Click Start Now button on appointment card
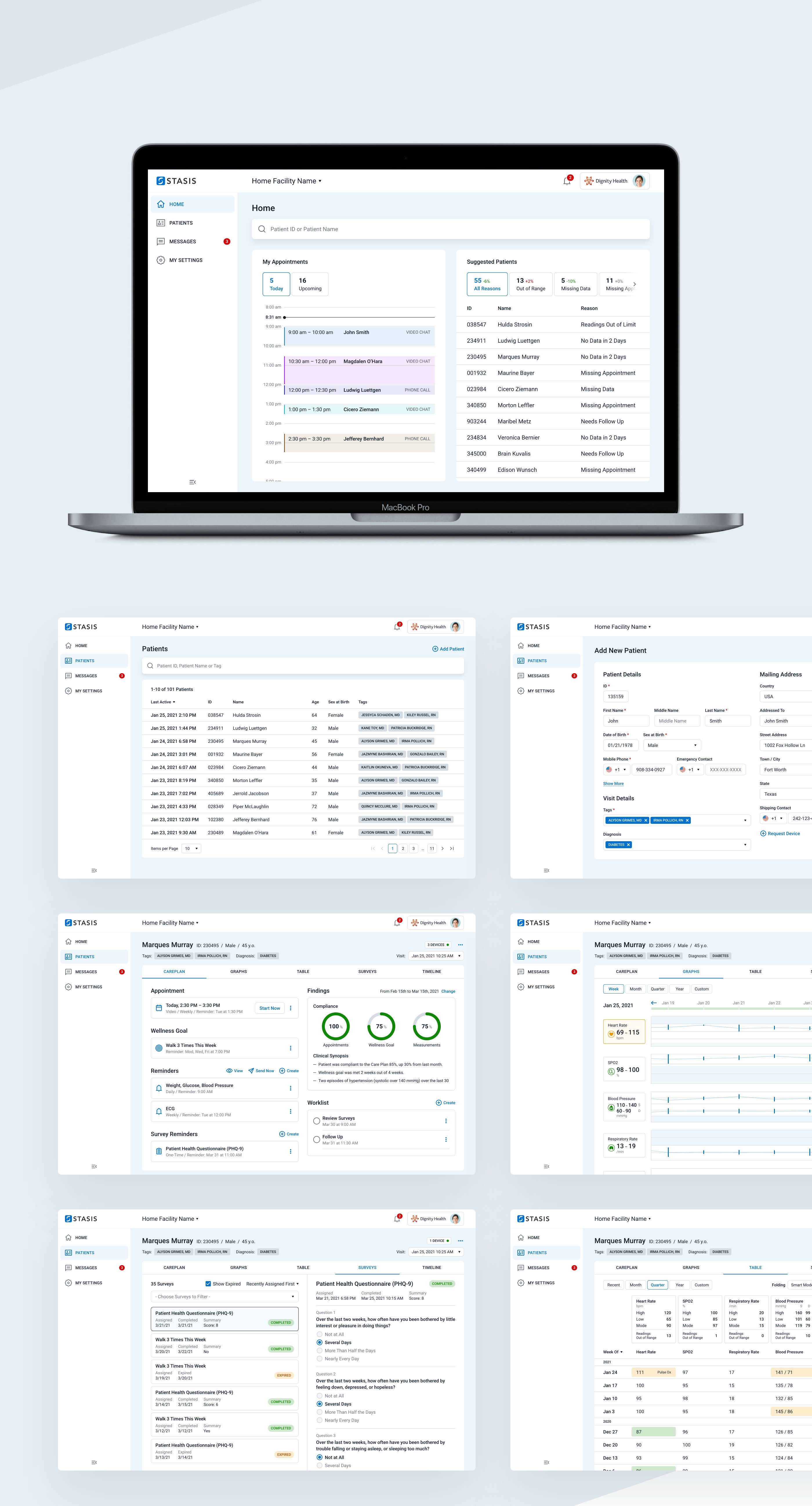The height and width of the screenshot is (1506, 812). pos(270,1008)
